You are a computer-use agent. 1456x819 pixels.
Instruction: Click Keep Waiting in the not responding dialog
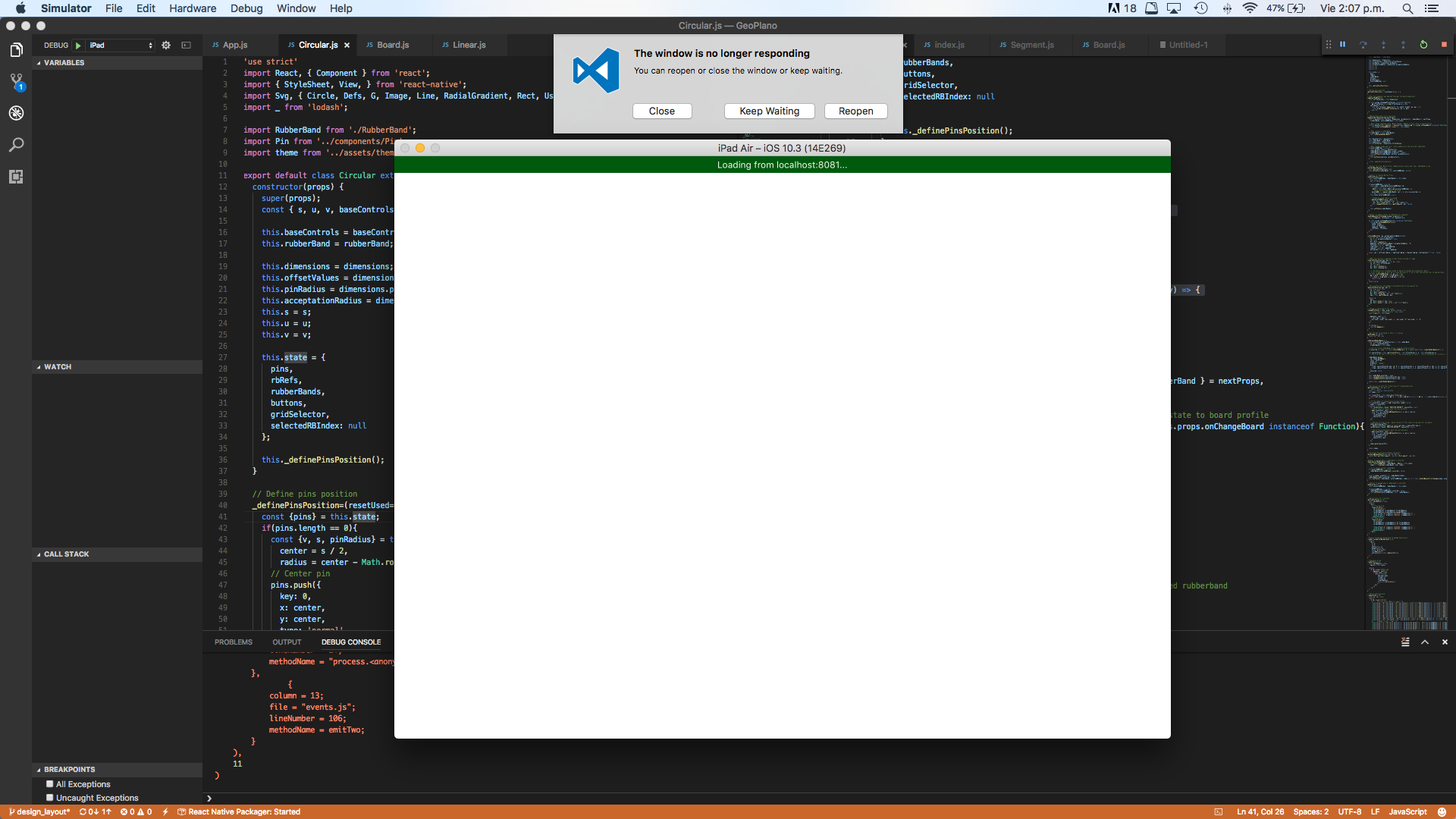pyautogui.click(x=769, y=111)
